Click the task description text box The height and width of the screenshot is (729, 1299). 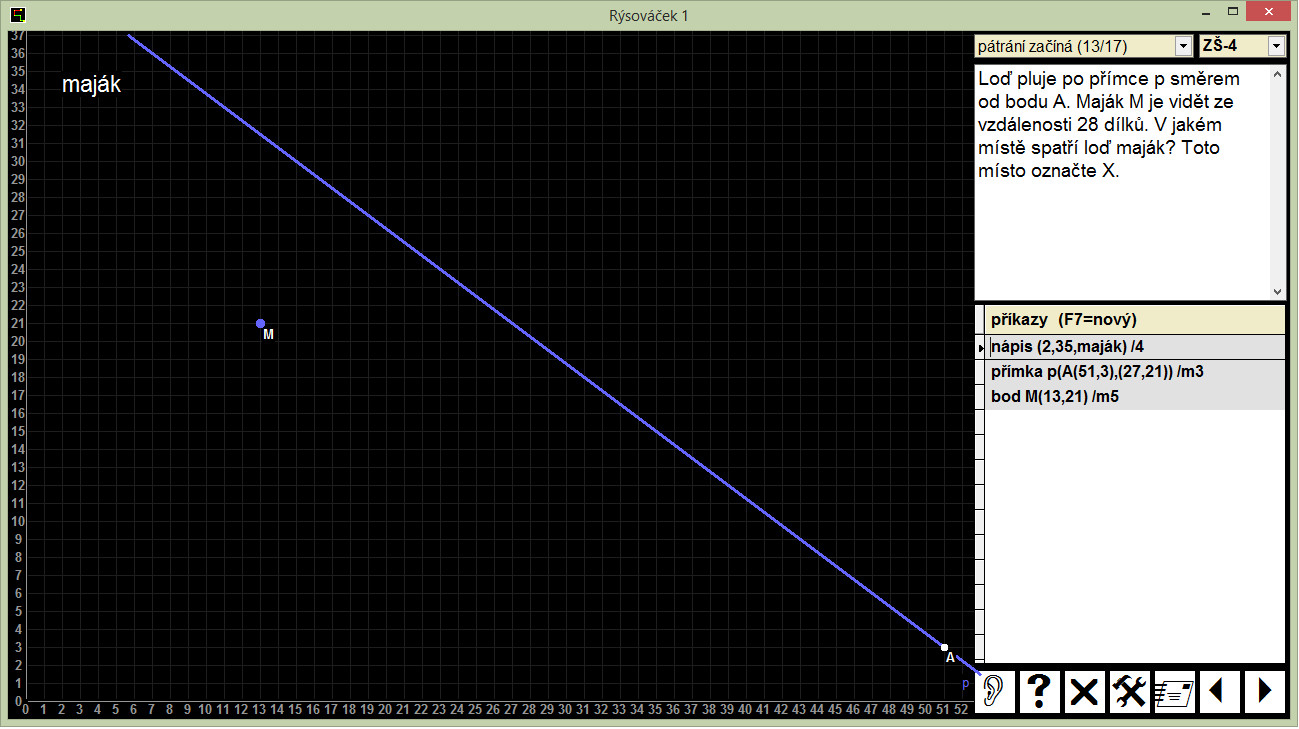click(x=1123, y=181)
